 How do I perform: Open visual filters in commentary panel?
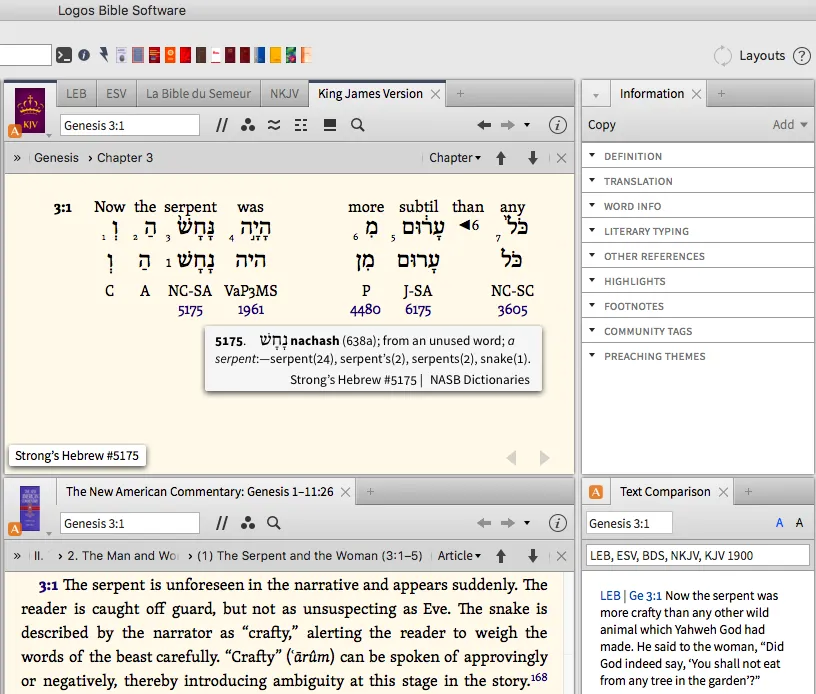(248, 523)
